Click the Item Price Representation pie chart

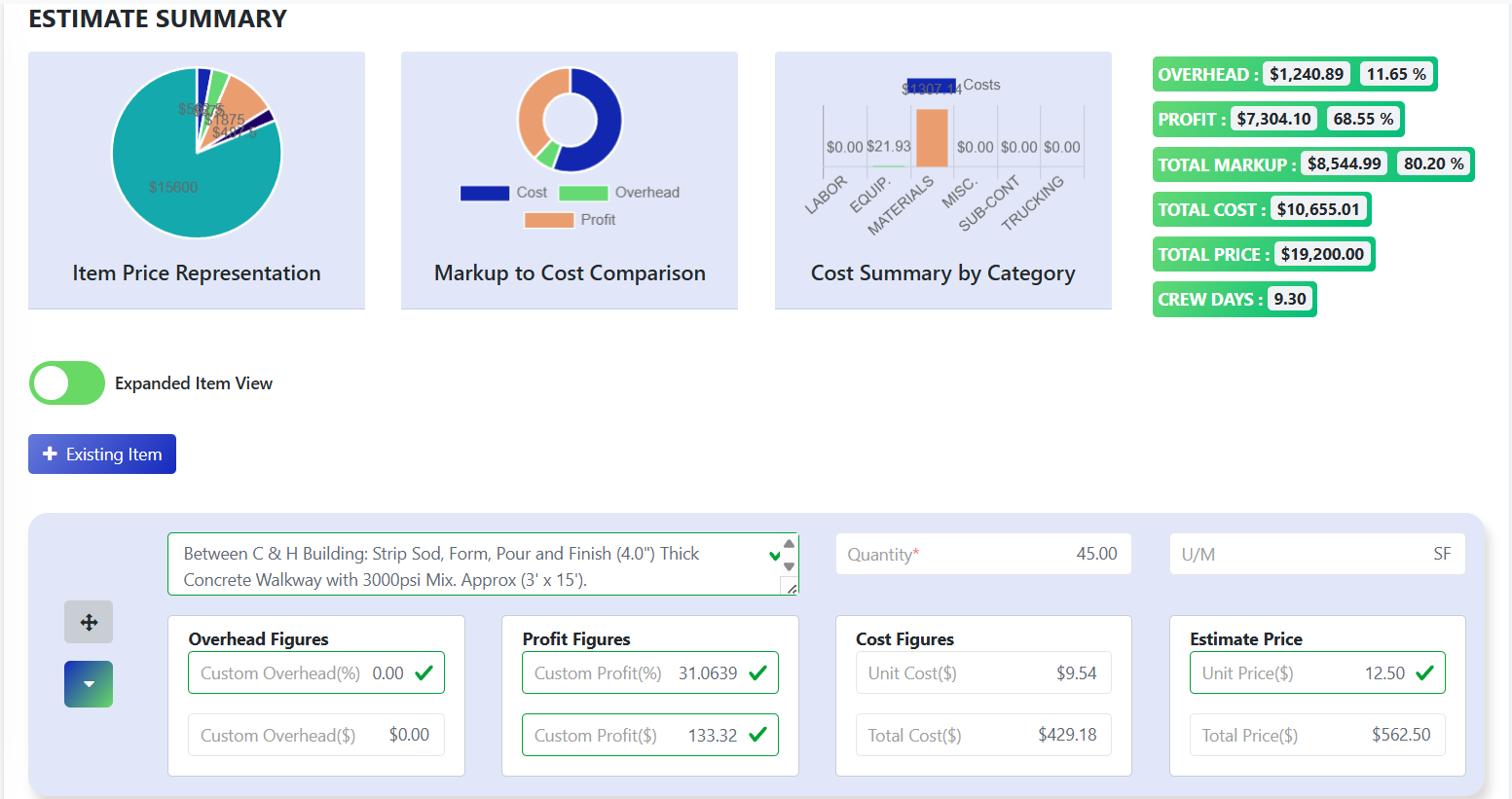tap(196, 153)
